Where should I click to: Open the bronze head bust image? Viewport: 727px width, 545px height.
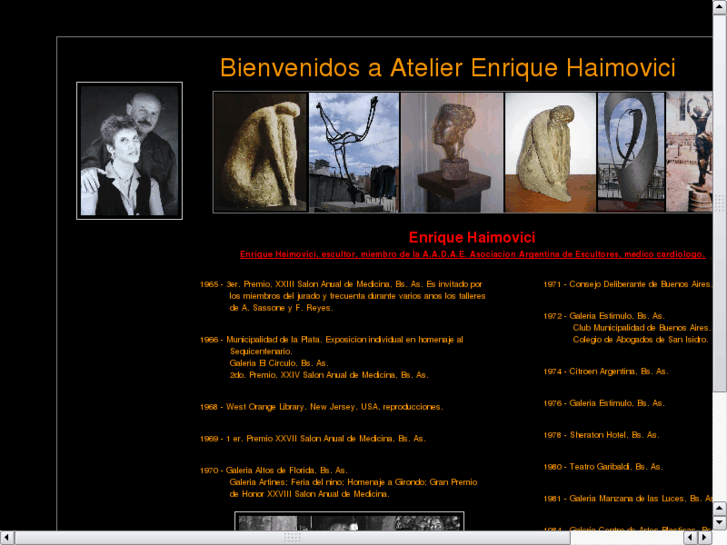(x=452, y=152)
